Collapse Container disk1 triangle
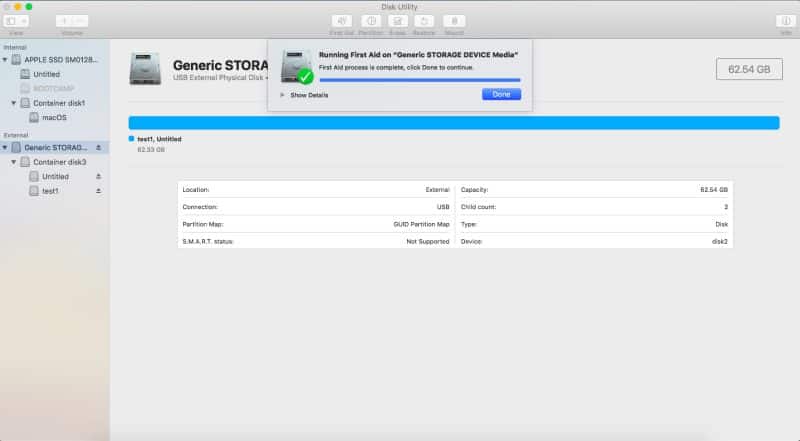The image size is (800, 441). click(x=14, y=103)
